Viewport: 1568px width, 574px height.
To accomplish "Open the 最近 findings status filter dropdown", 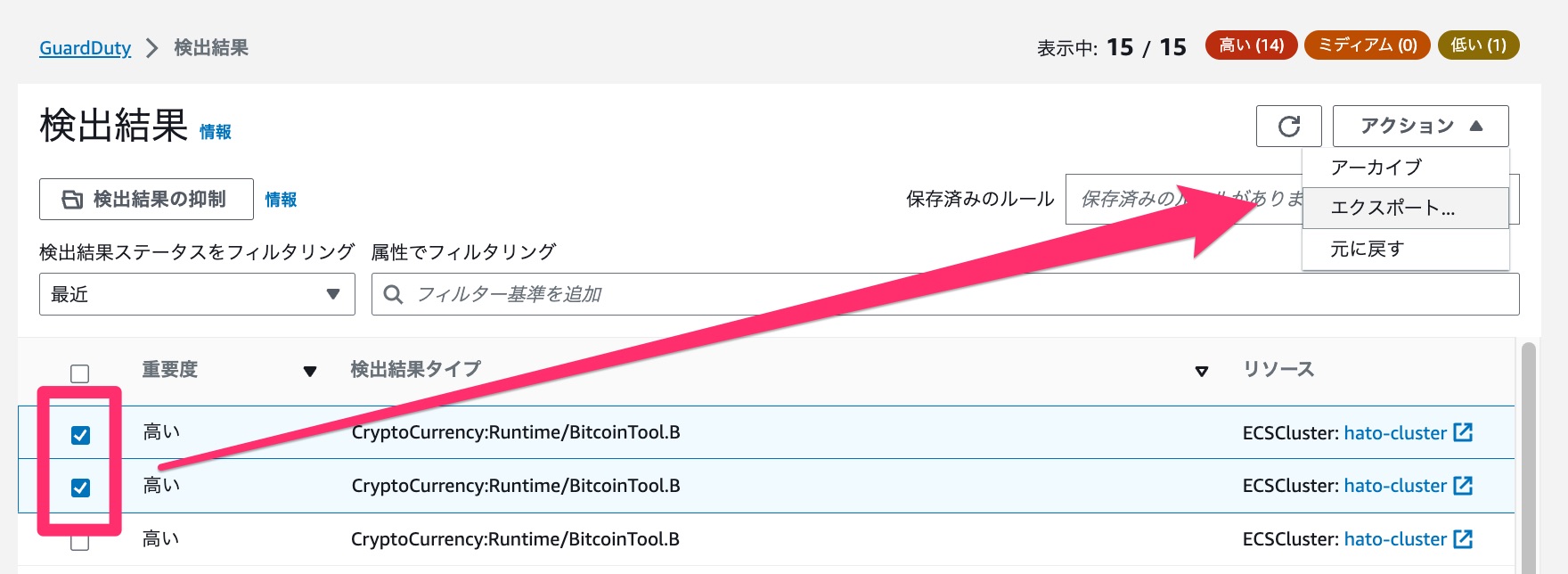I will [x=196, y=293].
